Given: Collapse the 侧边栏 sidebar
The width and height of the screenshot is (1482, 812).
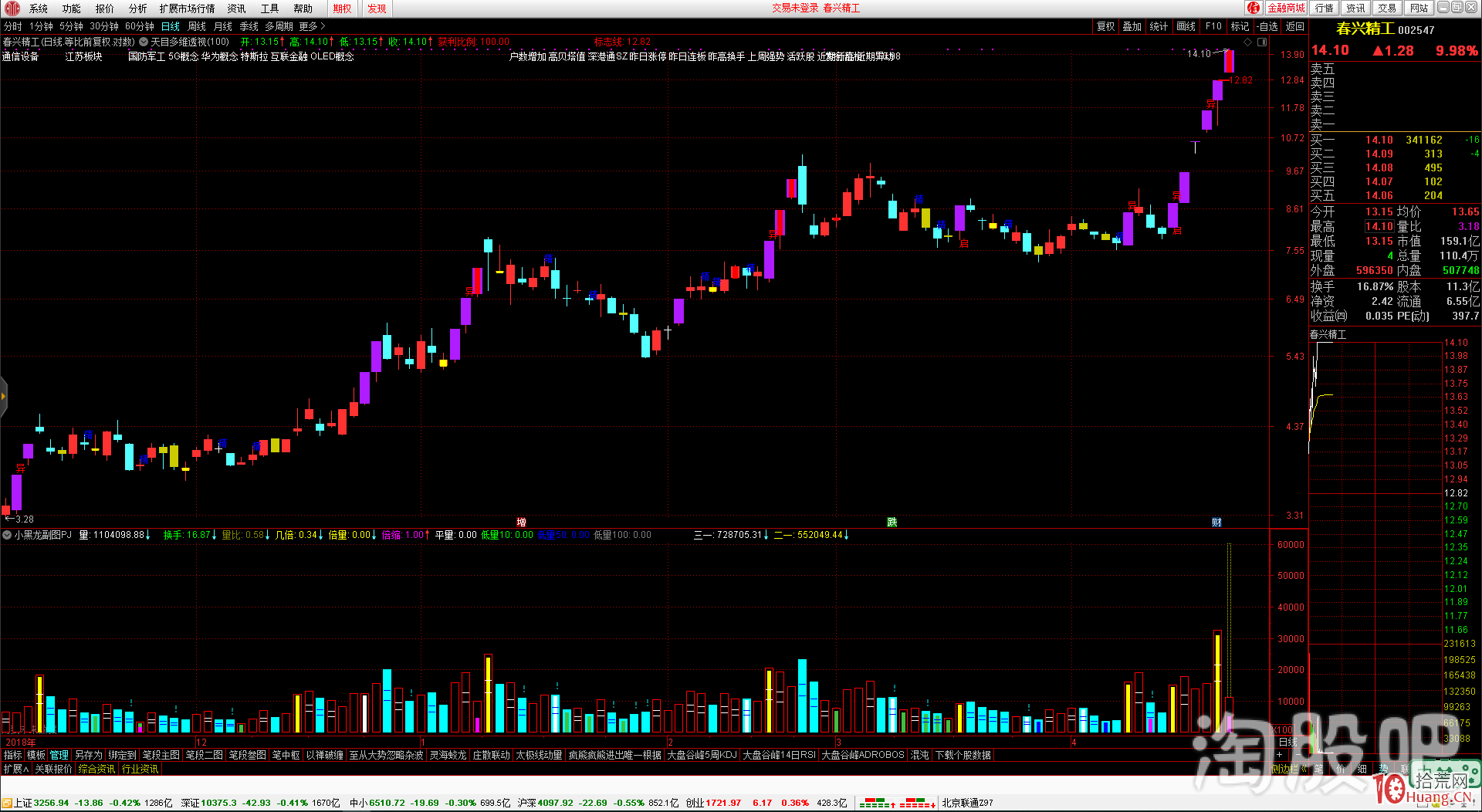Looking at the screenshot, I should tap(1288, 769).
